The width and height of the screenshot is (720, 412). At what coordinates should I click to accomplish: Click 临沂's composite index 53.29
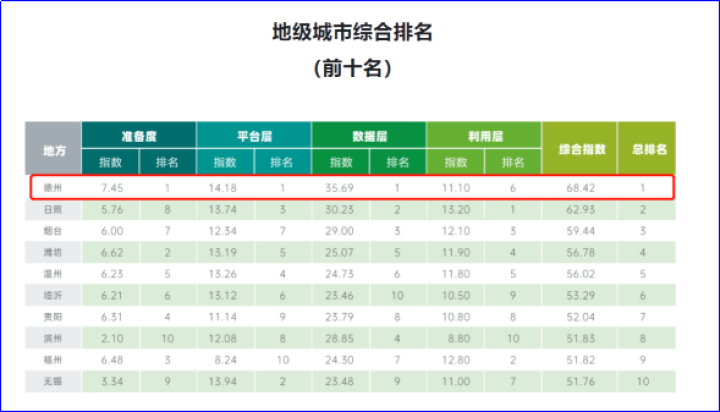[580, 295]
